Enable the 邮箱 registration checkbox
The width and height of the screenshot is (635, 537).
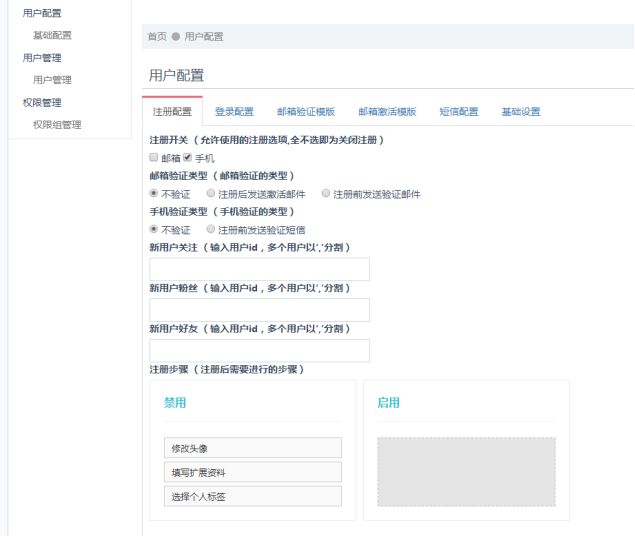click(x=153, y=157)
